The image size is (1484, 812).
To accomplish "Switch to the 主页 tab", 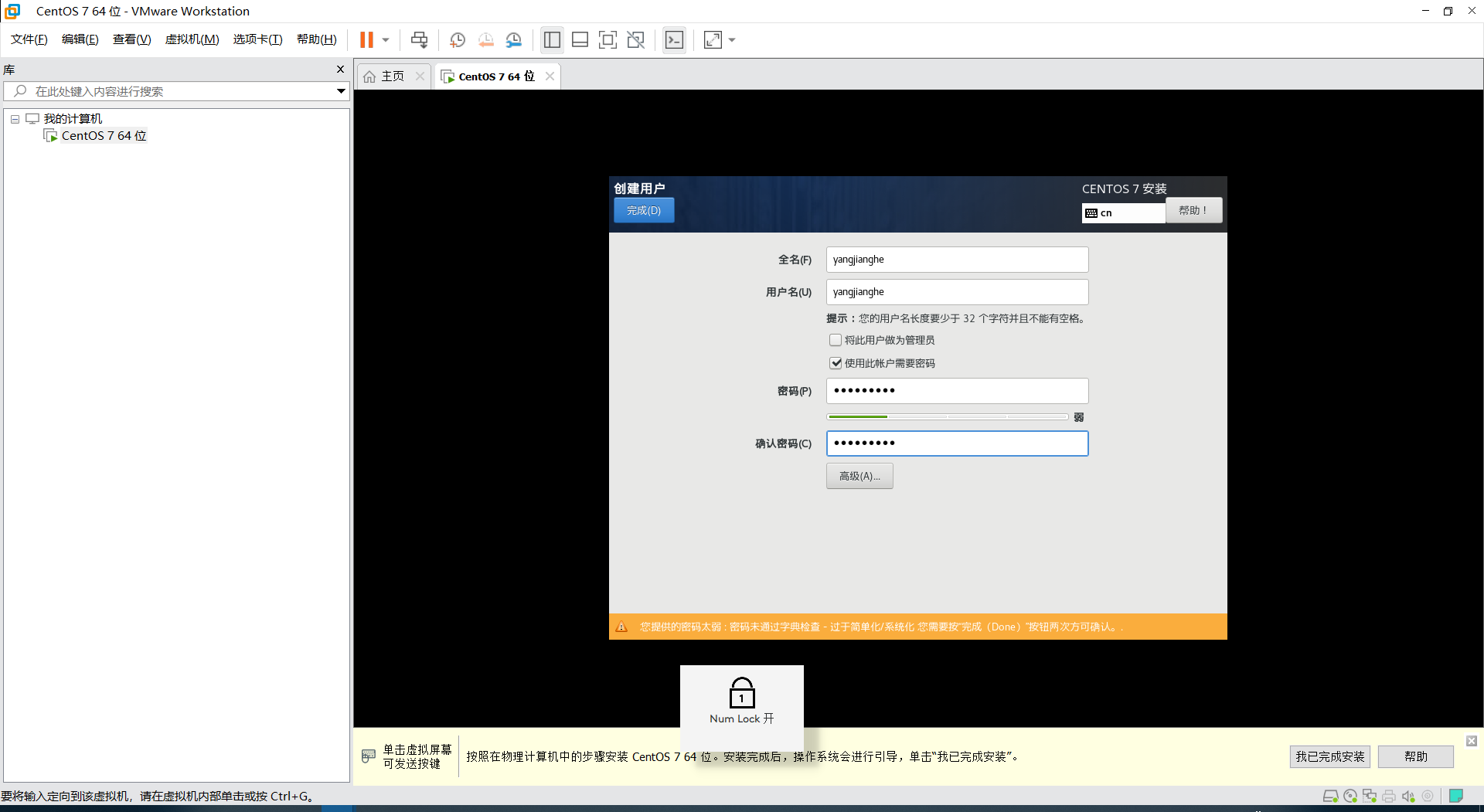I will coord(393,76).
